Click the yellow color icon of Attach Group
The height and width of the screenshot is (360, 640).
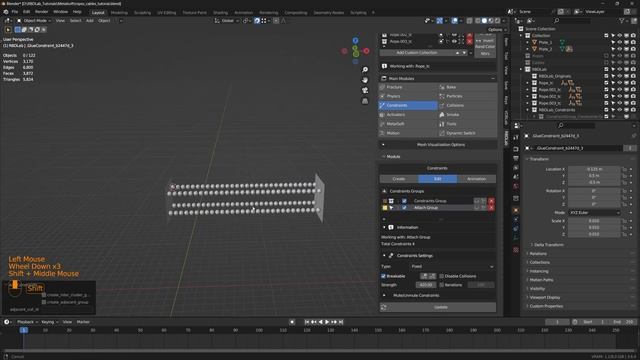pyautogui.click(x=384, y=208)
